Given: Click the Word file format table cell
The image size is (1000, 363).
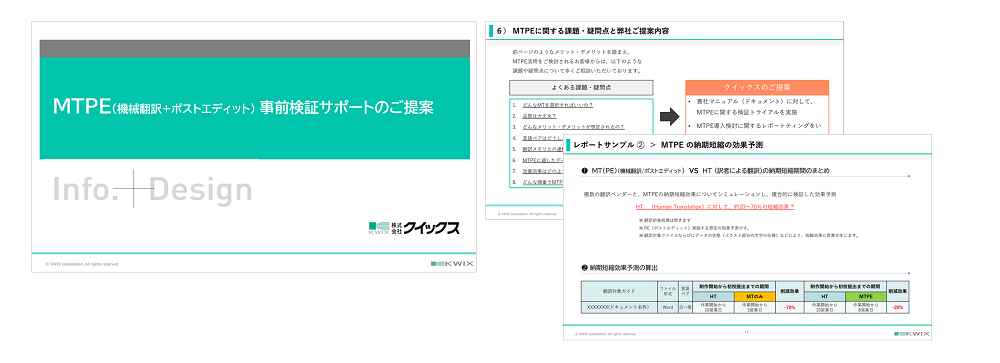Looking at the screenshot, I should click(668, 307).
